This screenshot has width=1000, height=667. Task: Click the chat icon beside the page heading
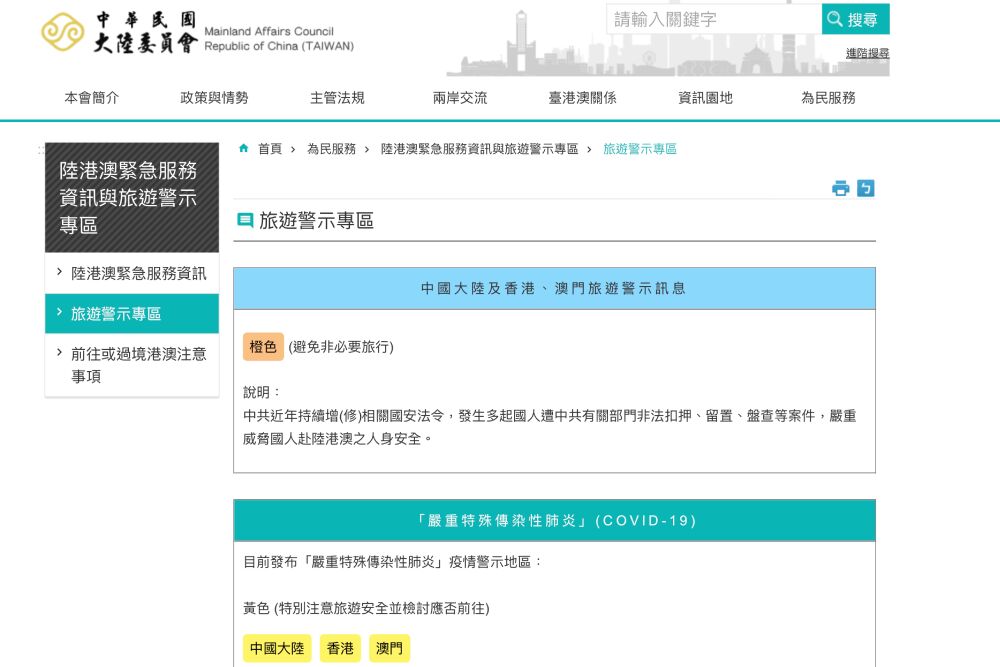245,220
